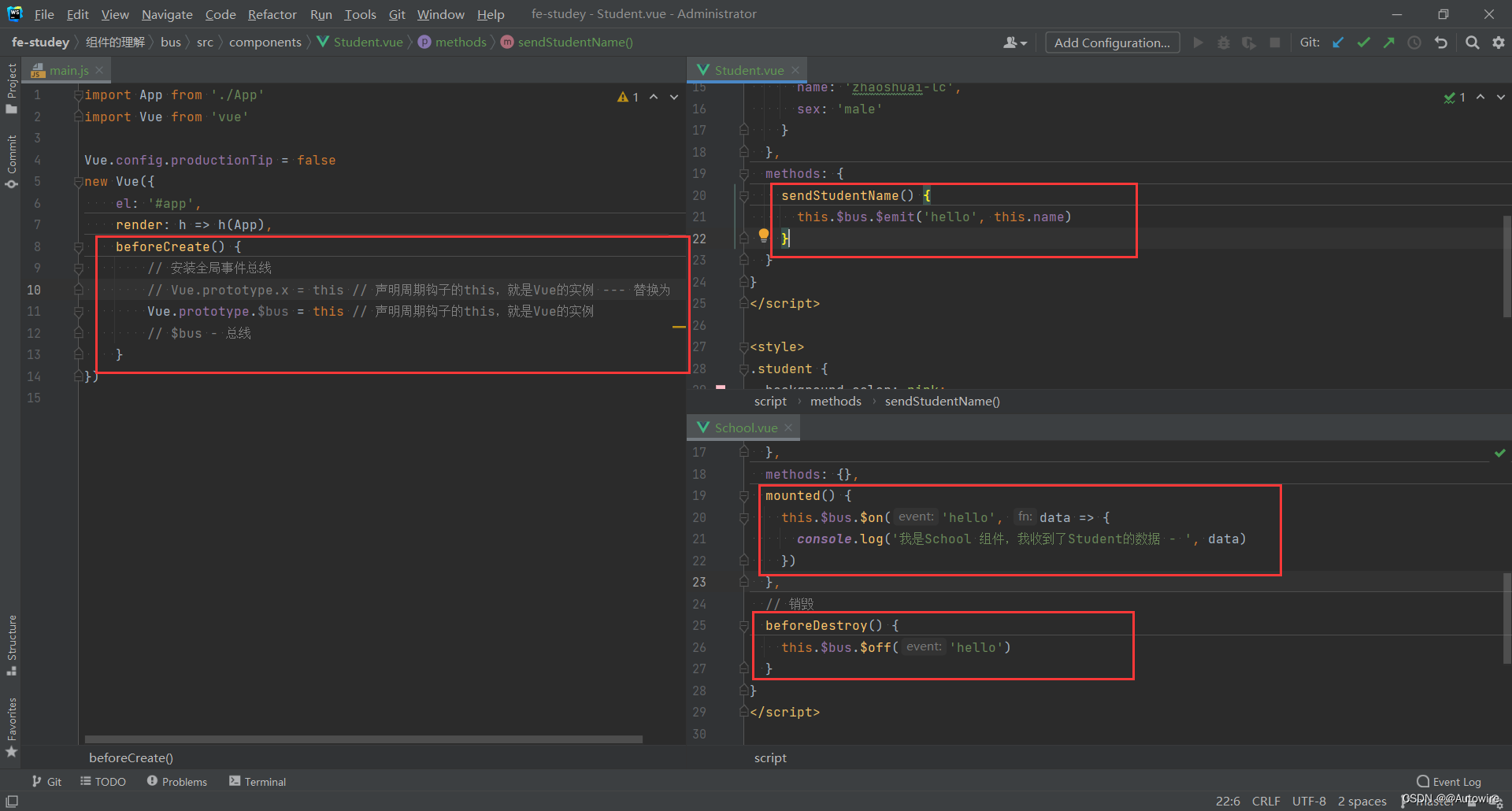Click School.vue vertical scrollbar
1512x811 pixels.
pos(1507,618)
